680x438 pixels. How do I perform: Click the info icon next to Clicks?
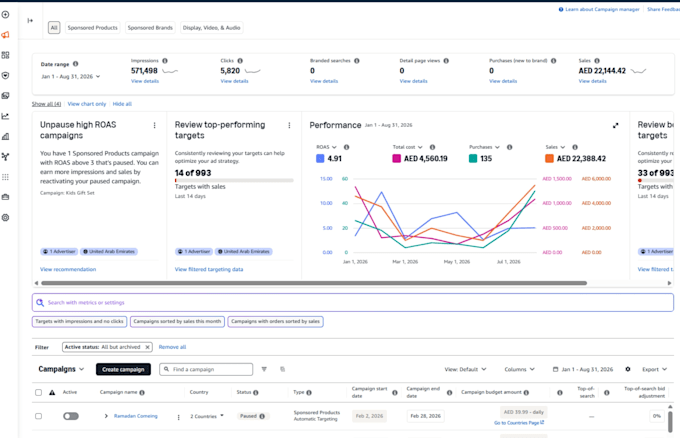(x=240, y=61)
